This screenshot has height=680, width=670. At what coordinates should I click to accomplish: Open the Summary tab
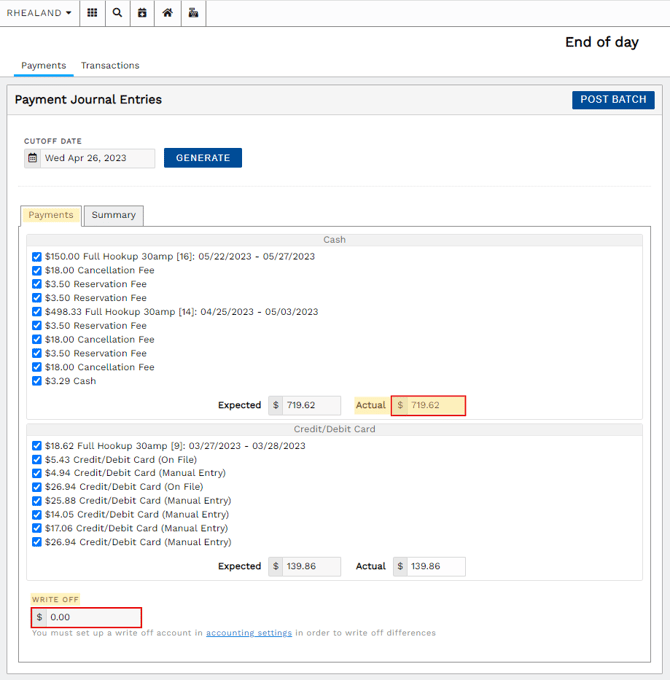(x=114, y=215)
